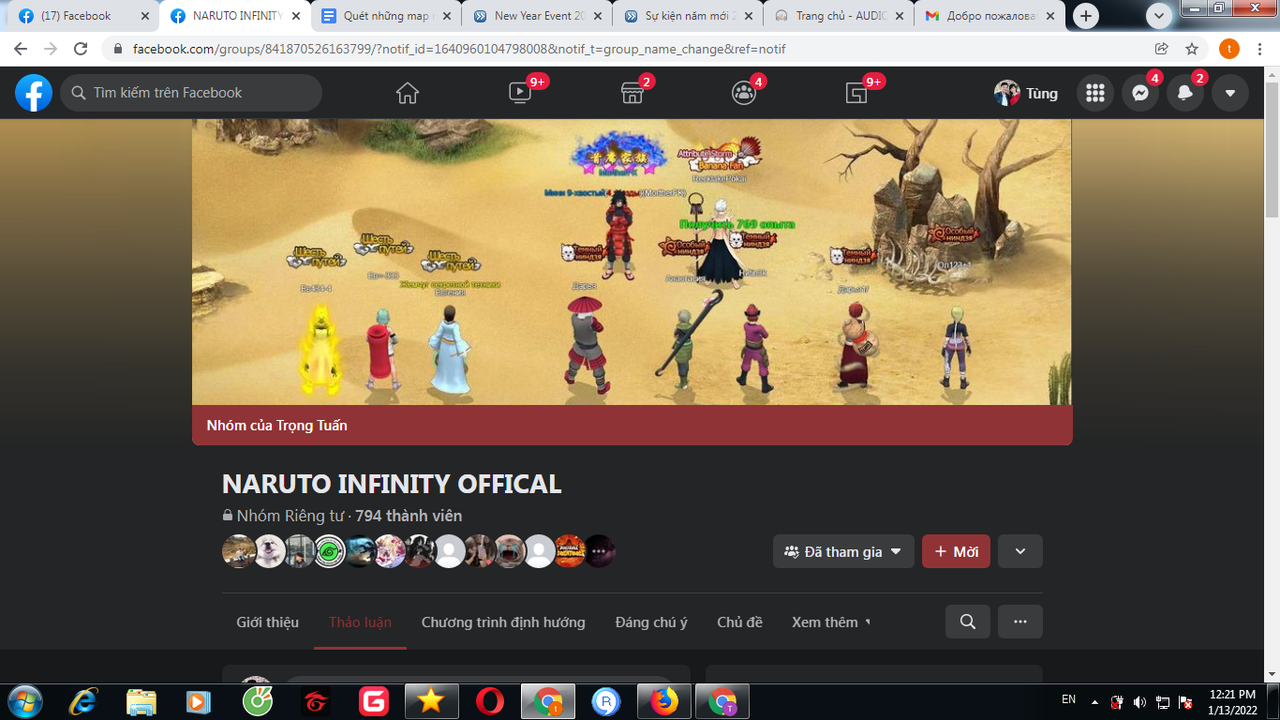
Task: Open Firefox from the taskbar
Action: 662,701
